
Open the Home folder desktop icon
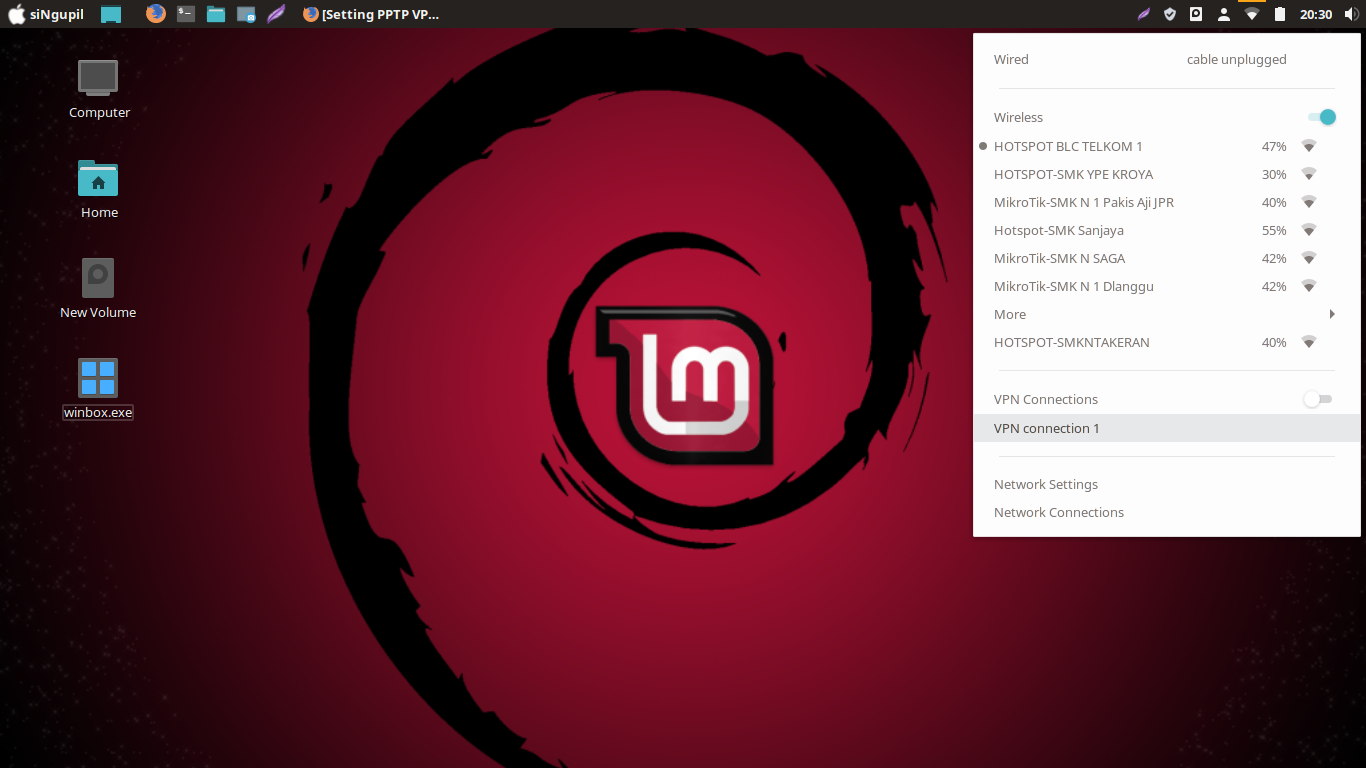pyautogui.click(x=99, y=189)
